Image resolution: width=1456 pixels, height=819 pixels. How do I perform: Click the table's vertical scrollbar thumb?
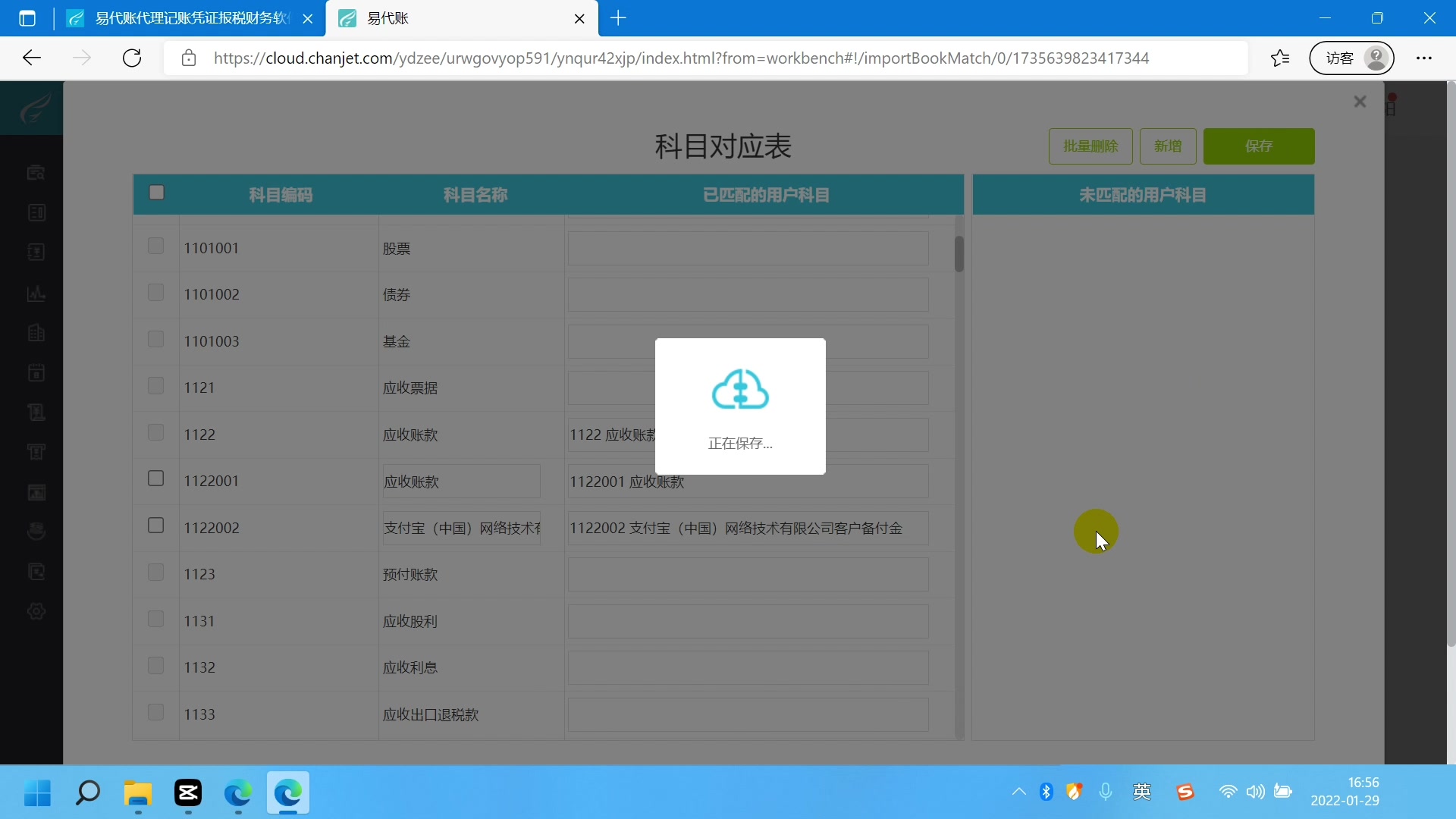[959, 253]
